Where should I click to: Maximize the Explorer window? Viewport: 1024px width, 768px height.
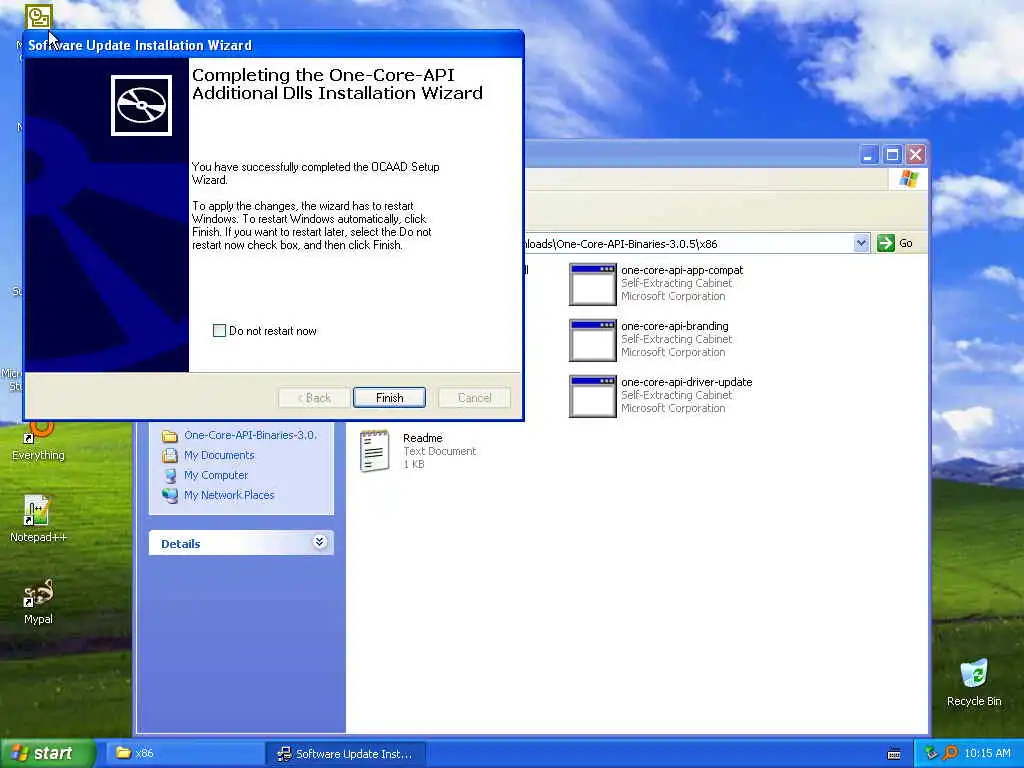(x=892, y=155)
